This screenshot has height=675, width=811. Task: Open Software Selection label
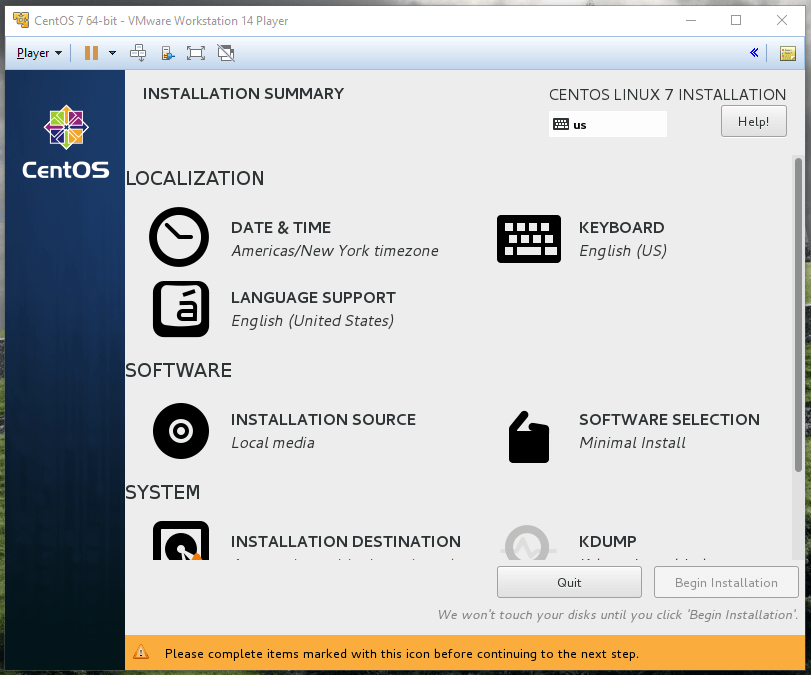tap(669, 419)
